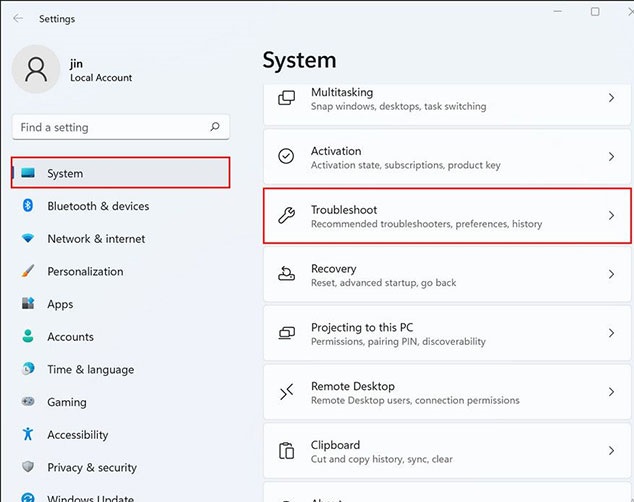
Task: Open Gaming settings section
Action: click(120, 402)
